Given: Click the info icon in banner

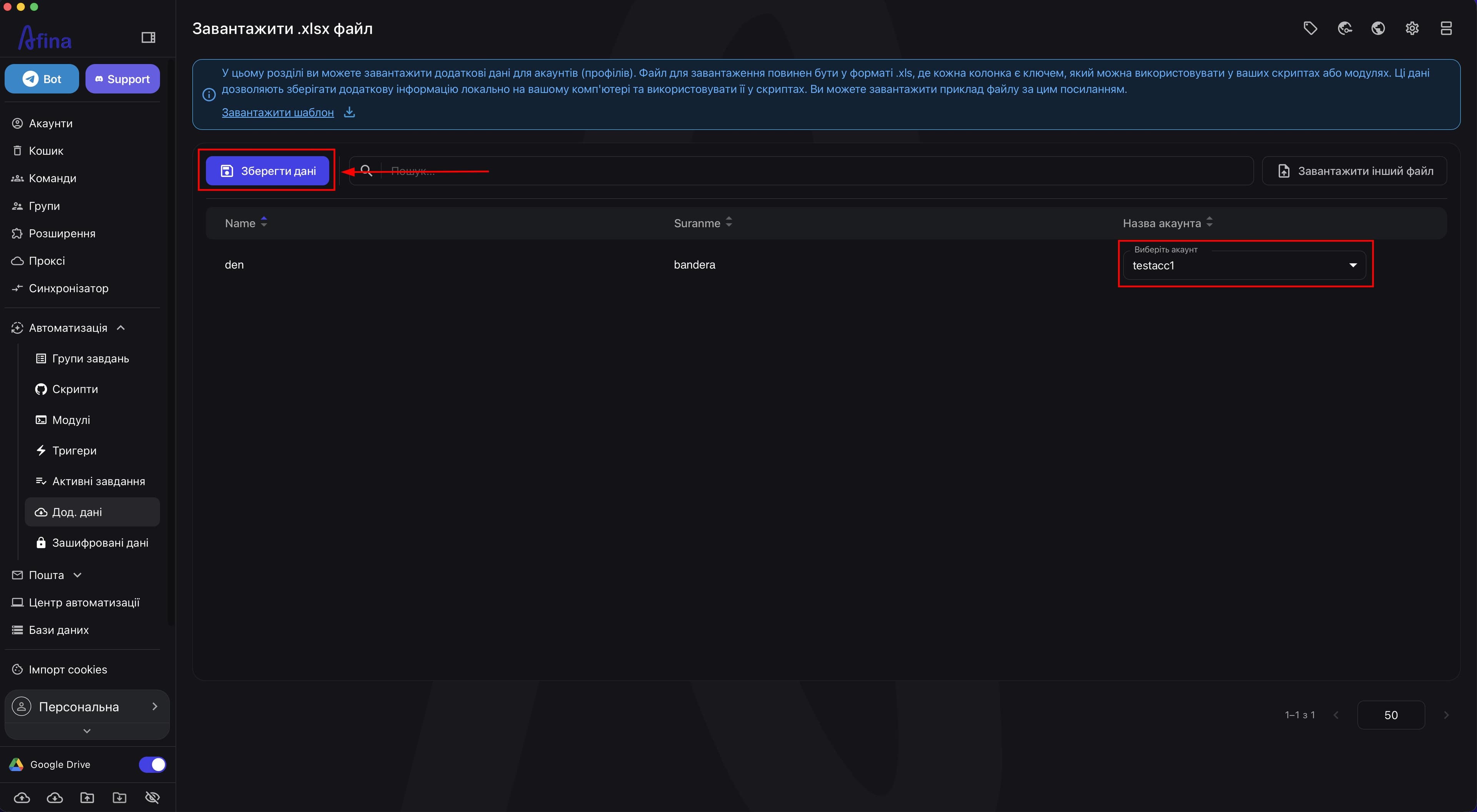Looking at the screenshot, I should click(209, 94).
